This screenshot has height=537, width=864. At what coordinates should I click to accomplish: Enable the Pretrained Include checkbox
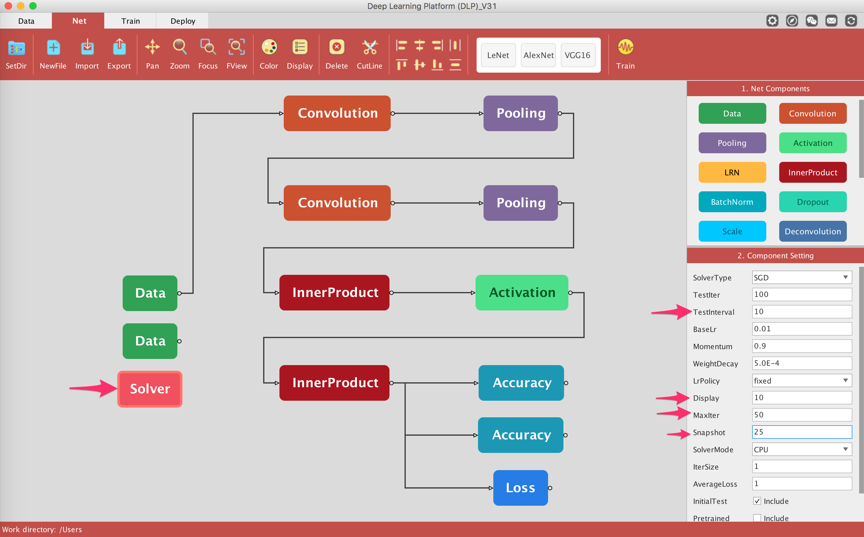(x=757, y=518)
